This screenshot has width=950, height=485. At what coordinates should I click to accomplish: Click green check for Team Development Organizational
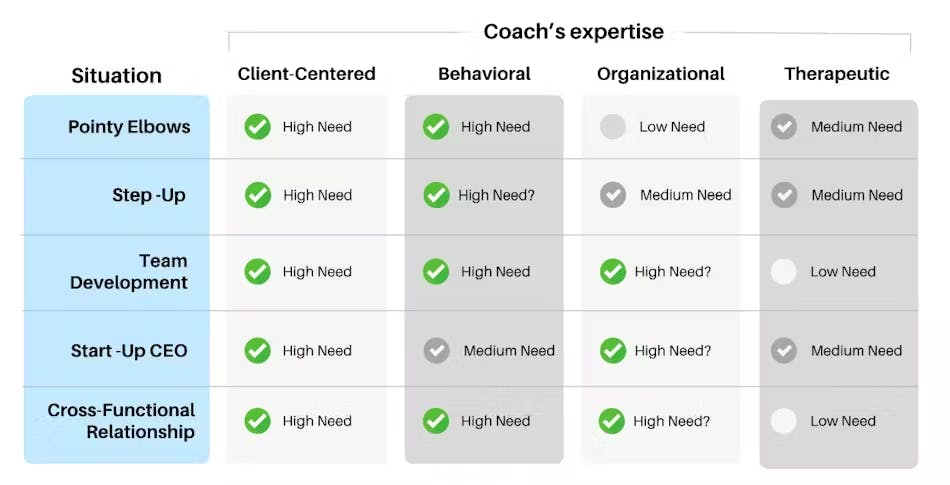613,271
